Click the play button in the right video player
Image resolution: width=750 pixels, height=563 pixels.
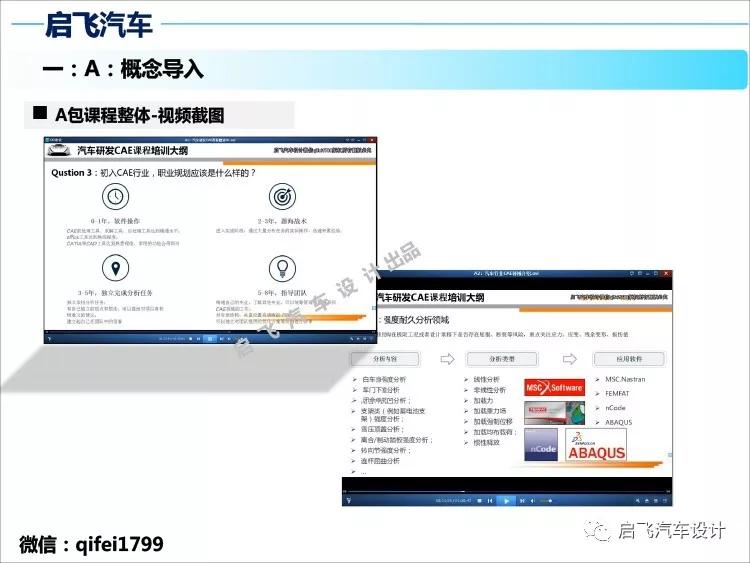point(506,501)
